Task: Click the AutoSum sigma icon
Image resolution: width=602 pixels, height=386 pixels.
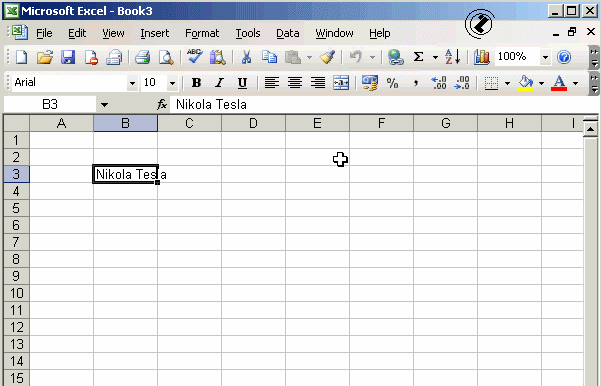Action: 418,57
